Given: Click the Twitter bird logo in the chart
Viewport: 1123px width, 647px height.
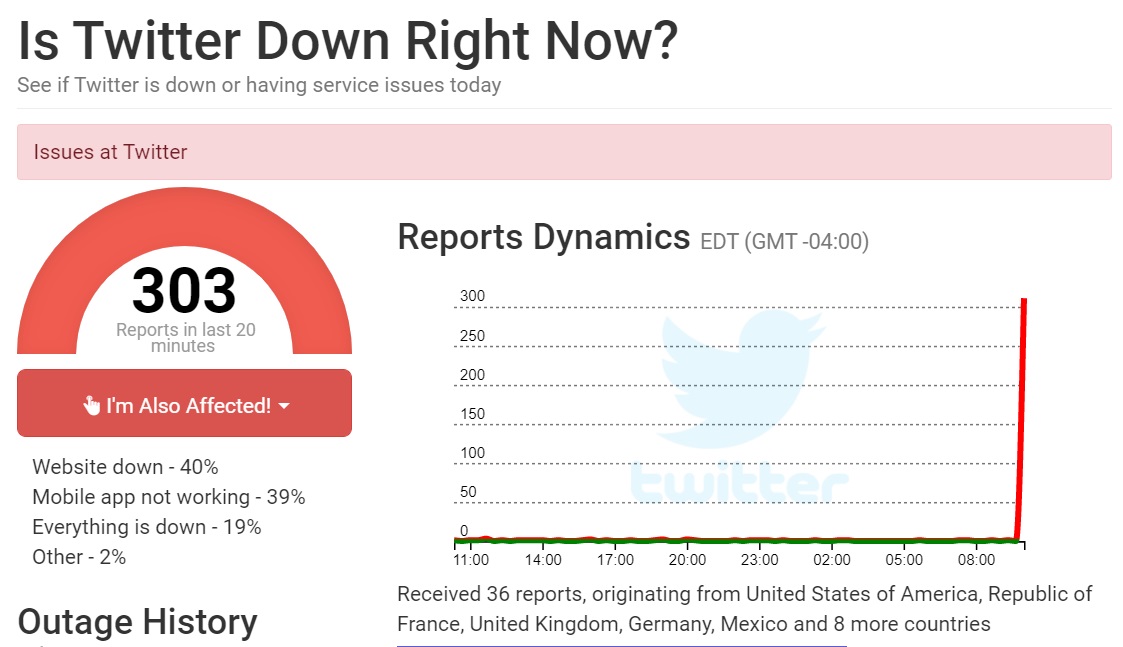Looking at the screenshot, I should click(x=740, y=380).
